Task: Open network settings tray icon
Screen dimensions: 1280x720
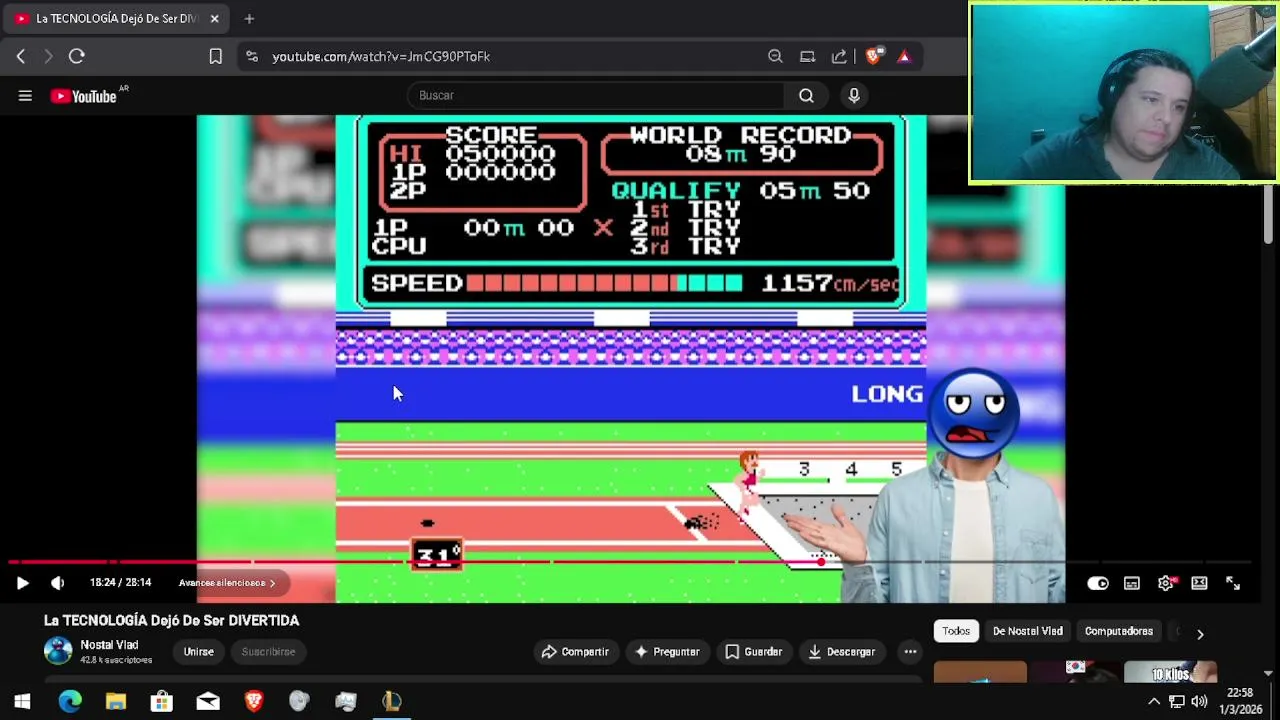Action: pyautogui.click(x=1177, y=702)
